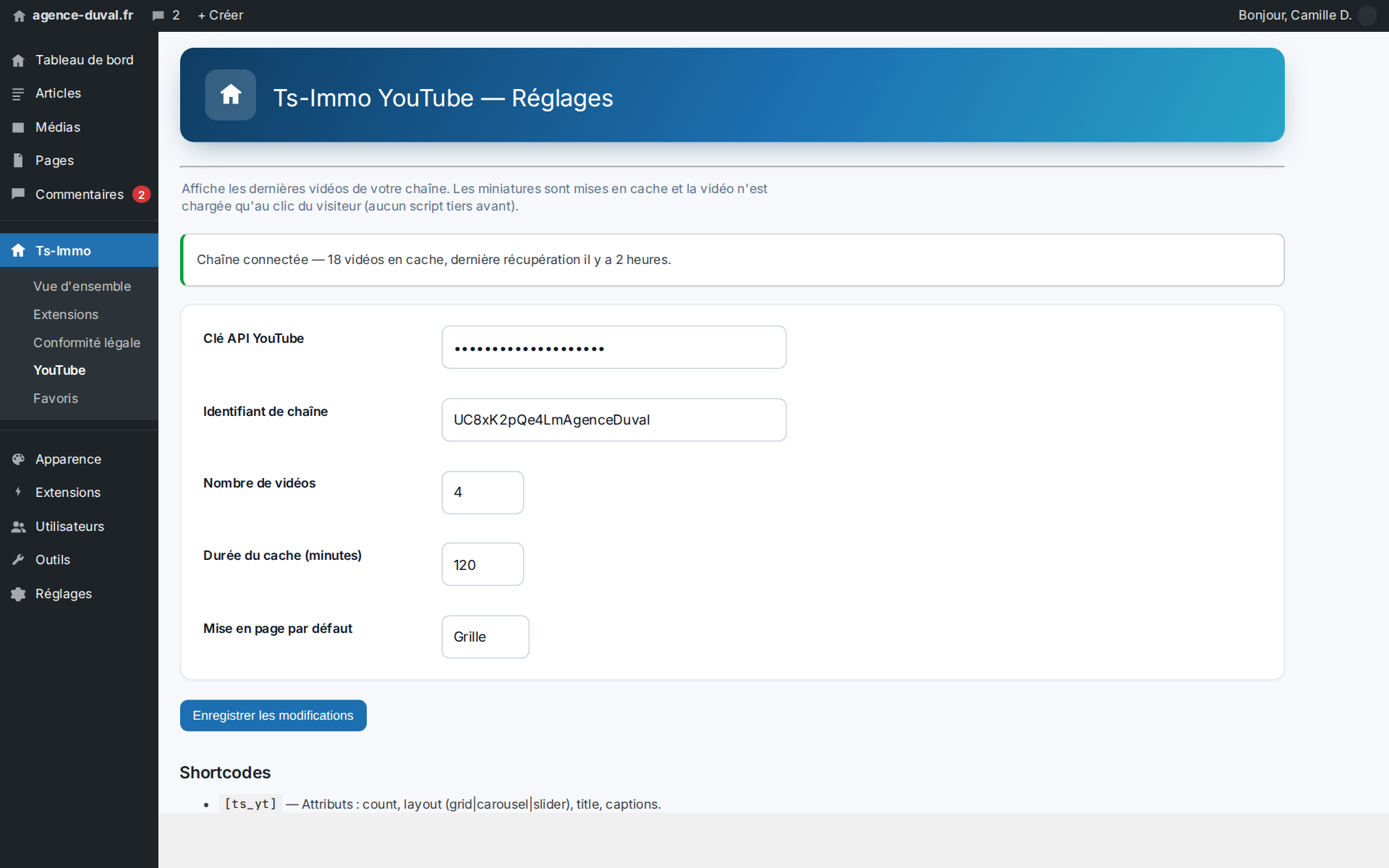Click the house logo in Réglages header

point(231,95)
